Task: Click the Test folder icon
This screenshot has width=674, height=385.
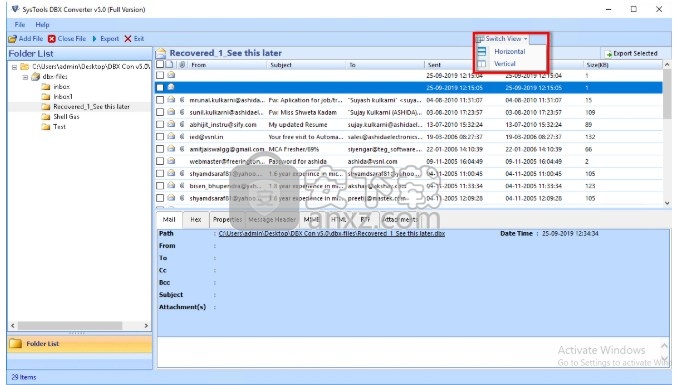Action: [x=46, y=127]
